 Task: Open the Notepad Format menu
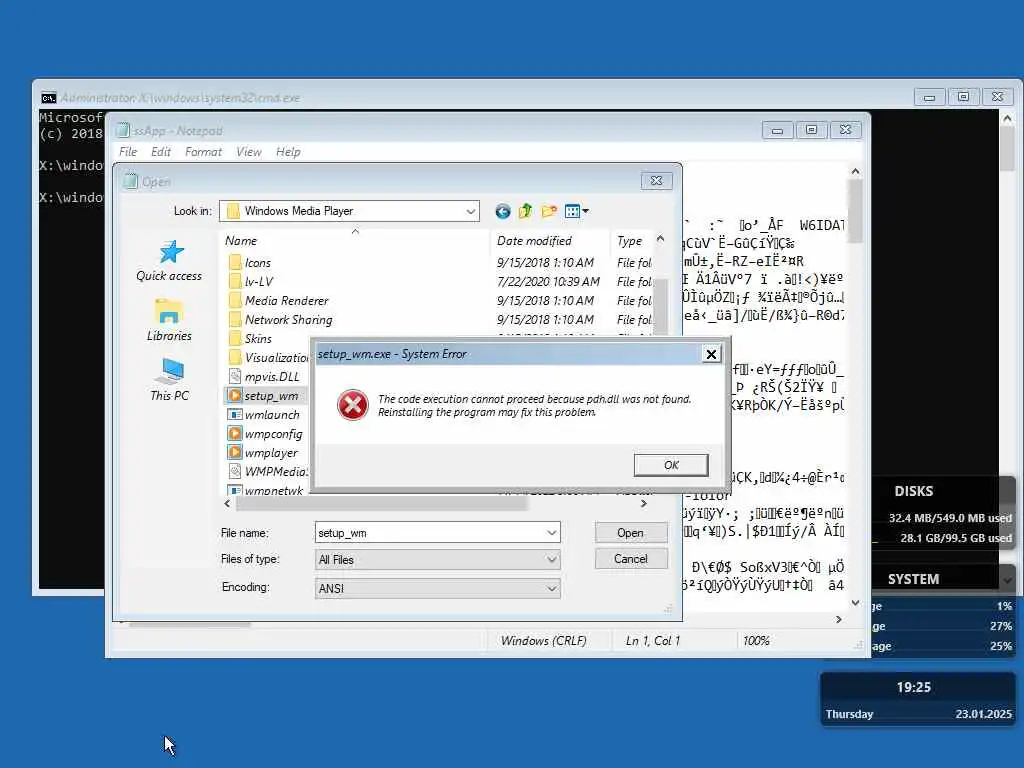[203, 152]
